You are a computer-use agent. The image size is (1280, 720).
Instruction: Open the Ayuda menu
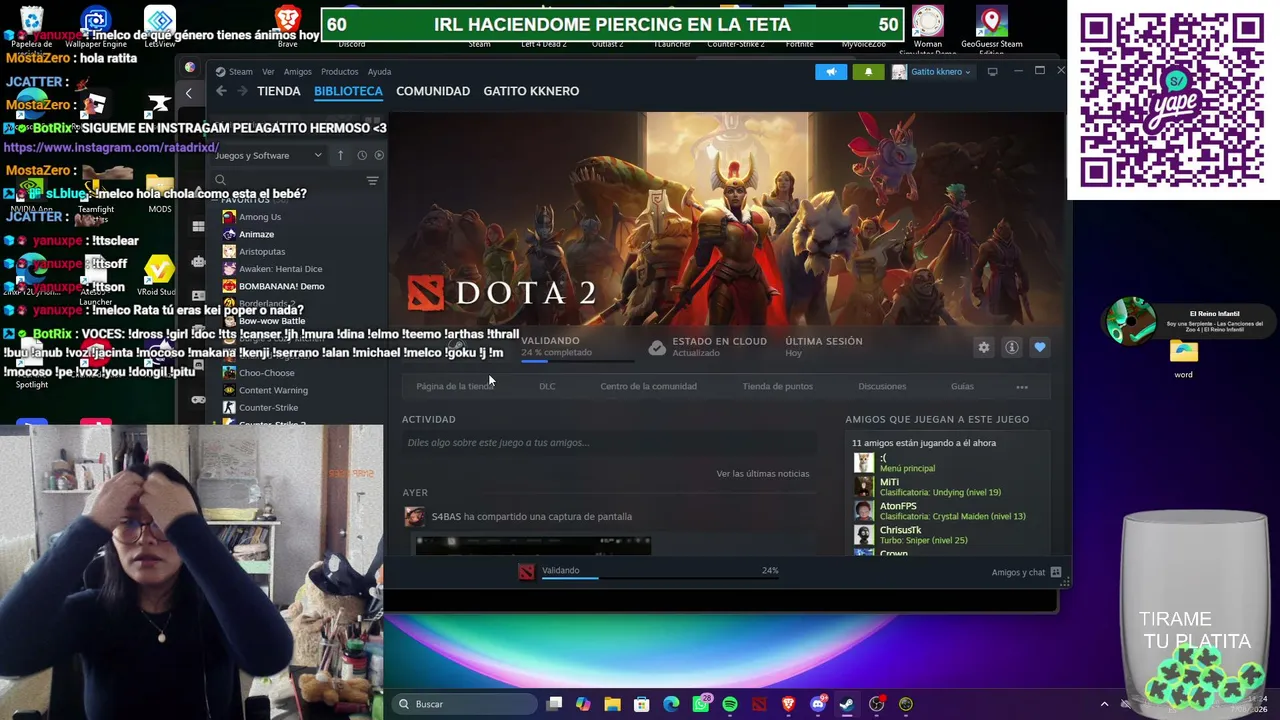pos(379,72)
